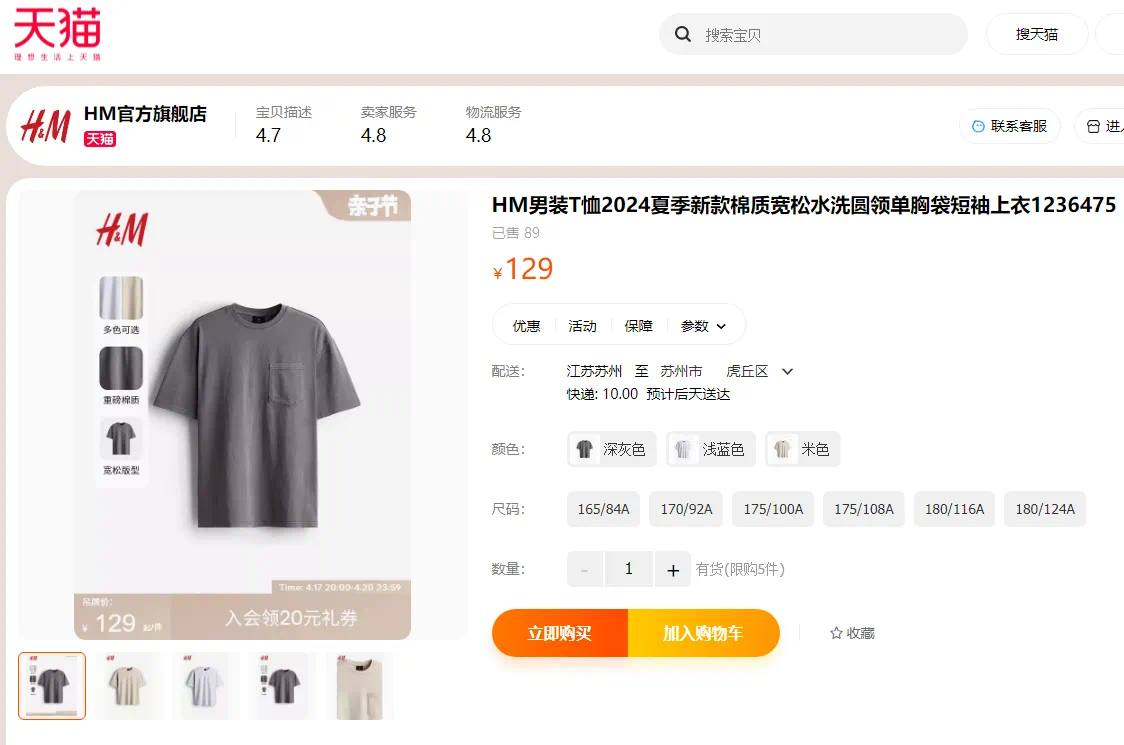
Task: Increase quantity with plus button
Action: click(x=672, y=569)
